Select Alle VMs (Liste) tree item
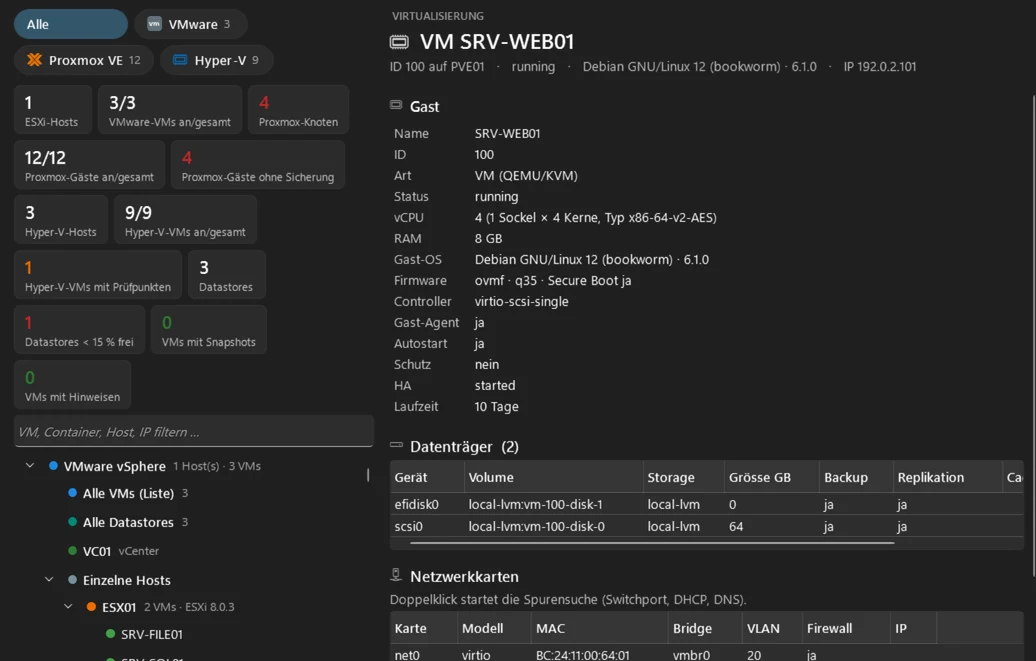Image resolution: width=1036 pixels, height=661 pixels. pos(128,493)
